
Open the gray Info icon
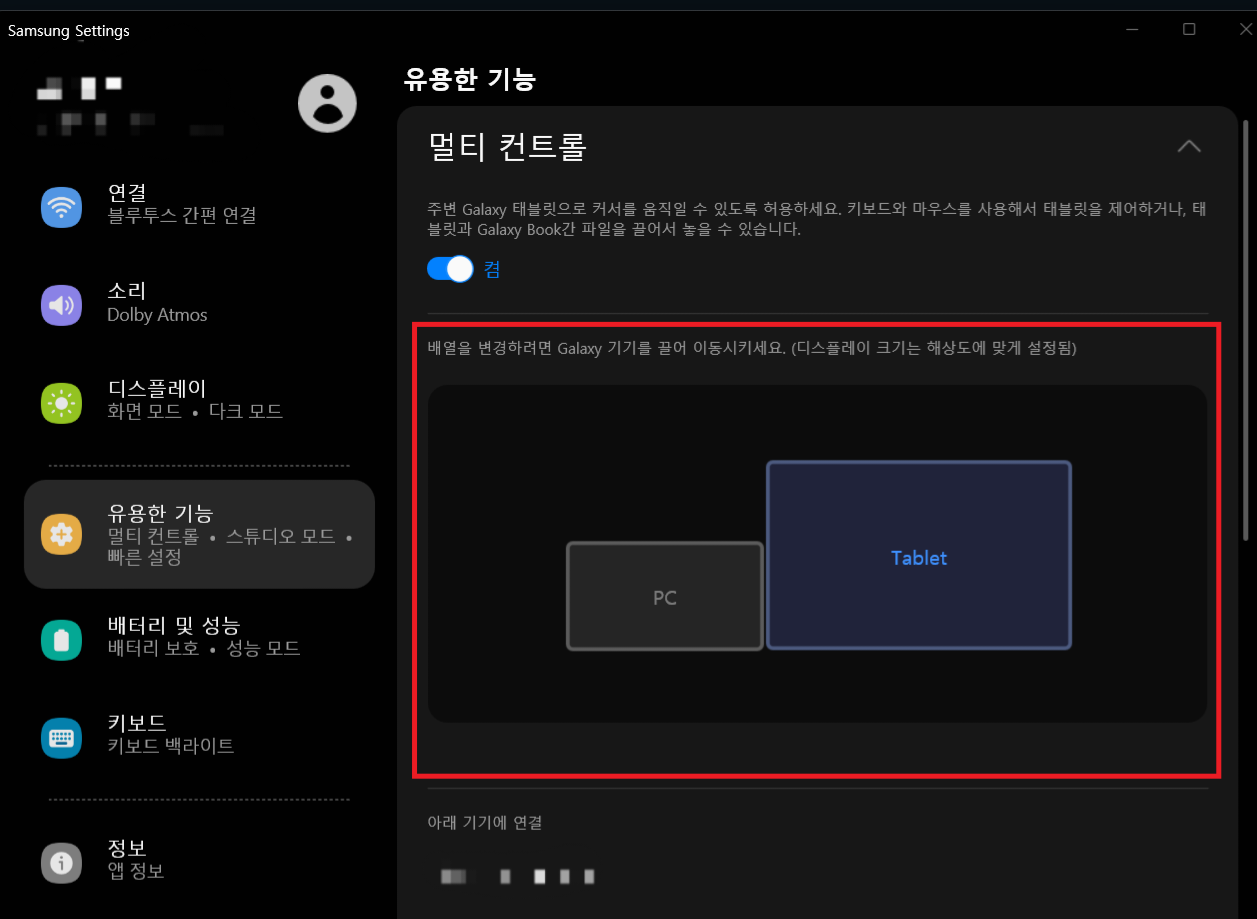tap(61, 863)
